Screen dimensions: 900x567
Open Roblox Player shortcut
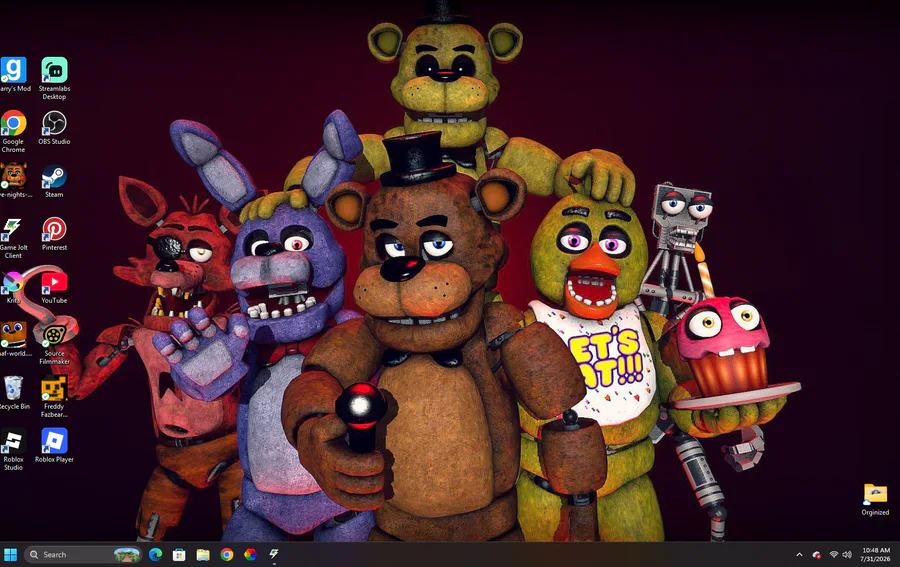pyautogui.click(x=55, y=445)
